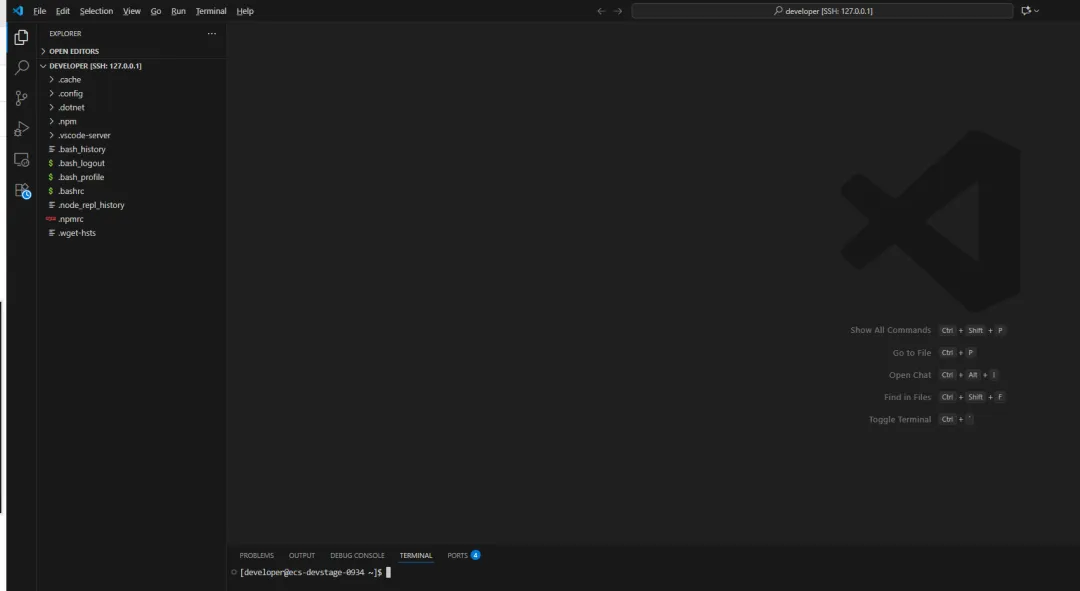Open the Edit menu
The image size is (1080, 591).
[x=63, y=11]
